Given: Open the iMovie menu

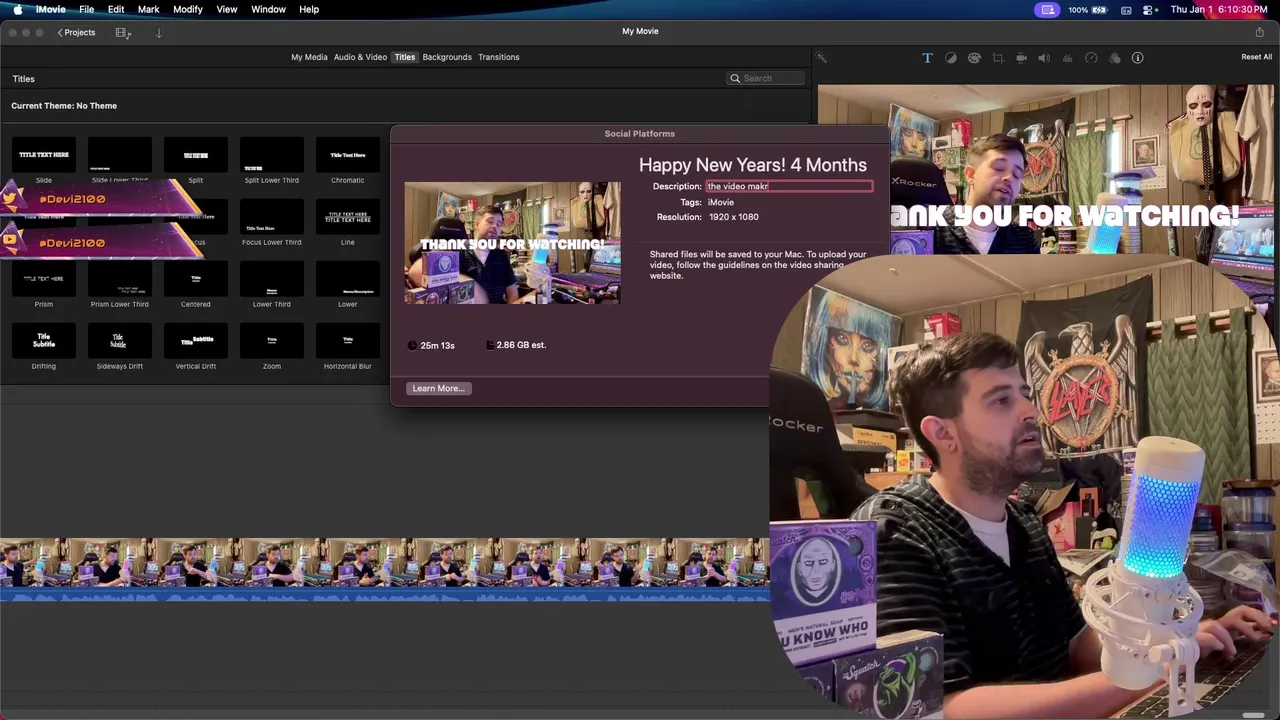Looking at the screenshot, I should tap(50, 9).
